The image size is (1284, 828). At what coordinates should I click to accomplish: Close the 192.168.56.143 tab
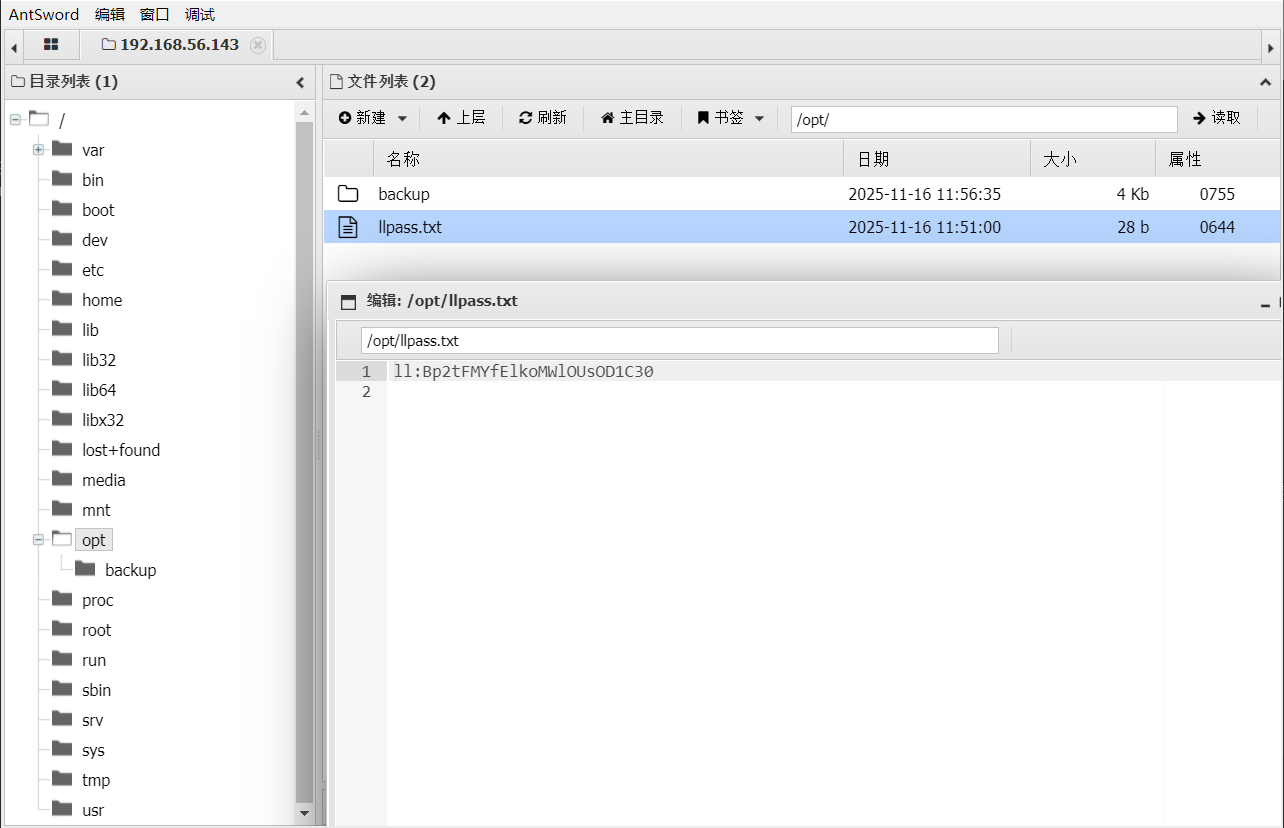(258, 45)
